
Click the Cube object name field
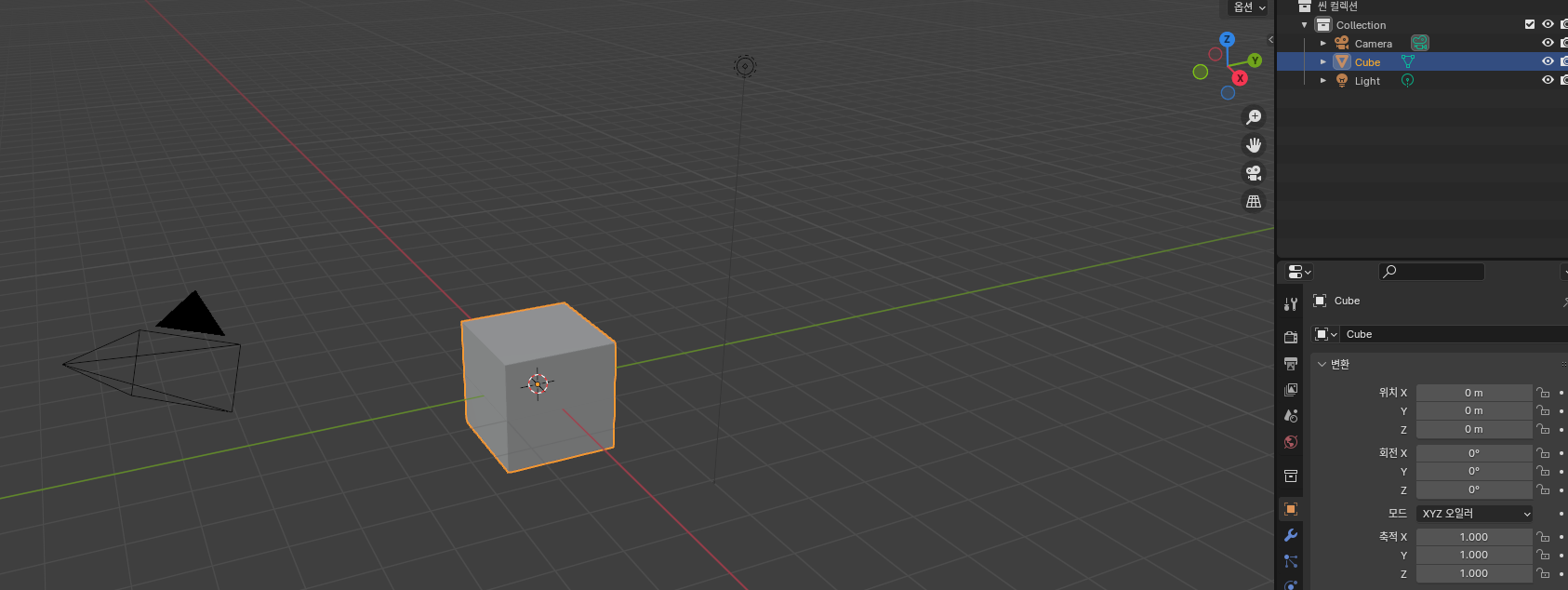1455,334
